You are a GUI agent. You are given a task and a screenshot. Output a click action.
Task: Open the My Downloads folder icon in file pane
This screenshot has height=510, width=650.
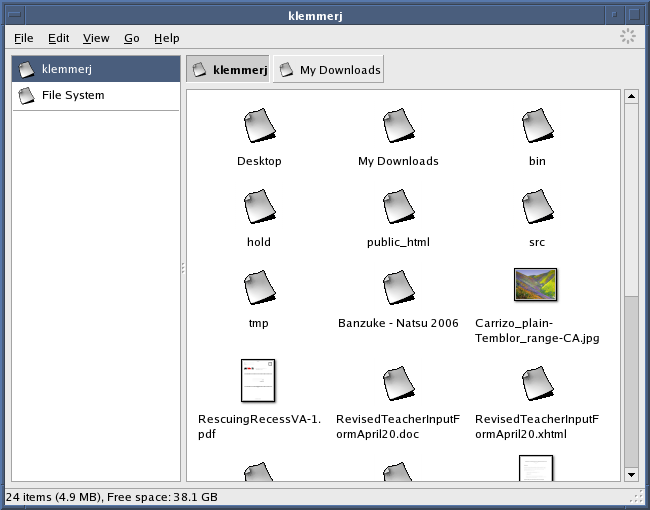point(398,125)
